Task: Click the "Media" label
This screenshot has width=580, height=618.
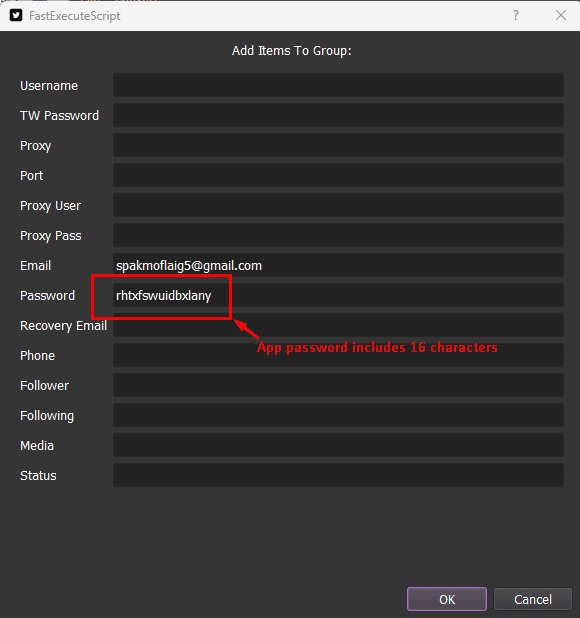Action: pyautogui.click(x=37, y=446)
